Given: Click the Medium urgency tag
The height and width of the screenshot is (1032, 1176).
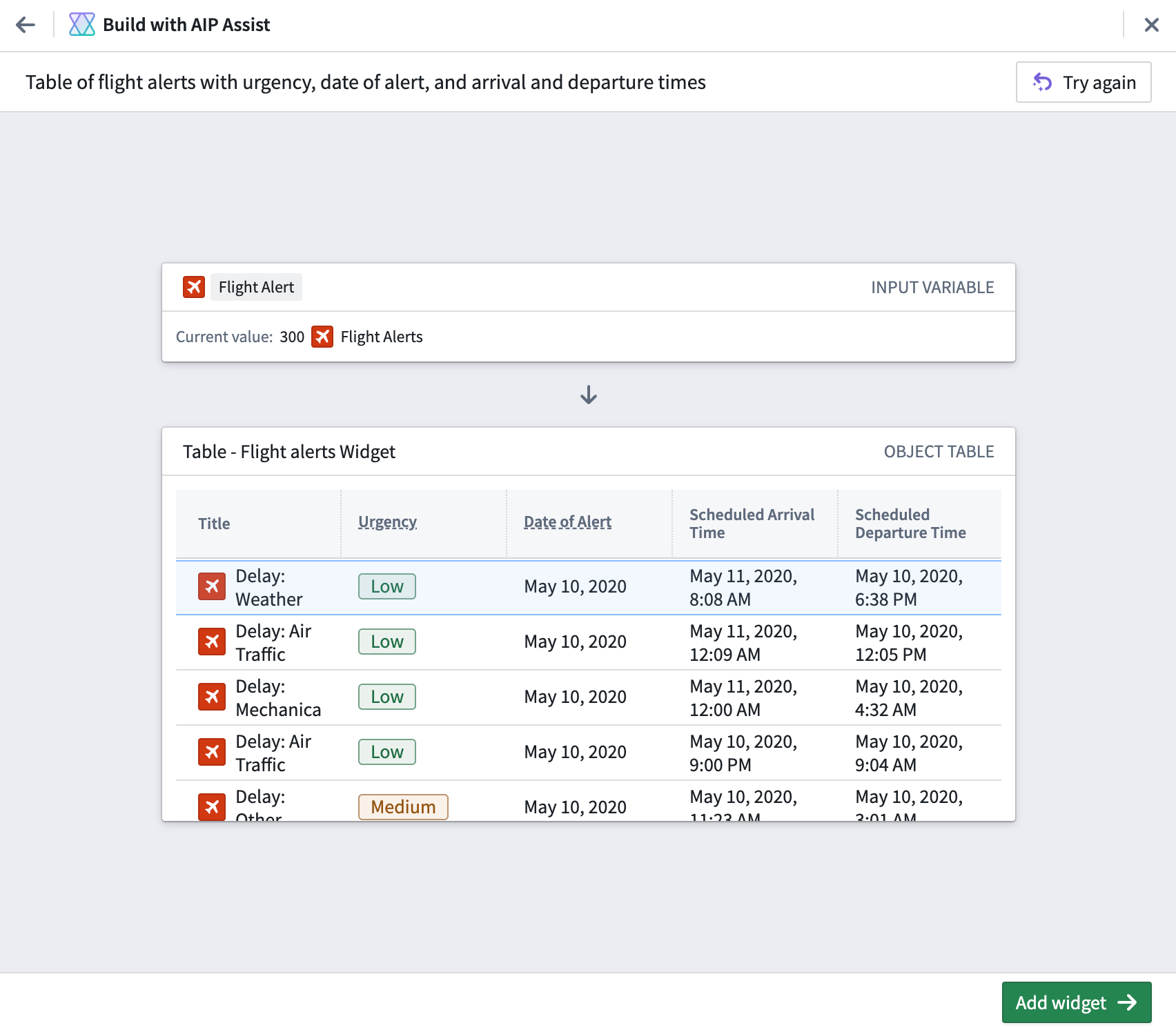Looking at the screenshot, I should [403, 807].
